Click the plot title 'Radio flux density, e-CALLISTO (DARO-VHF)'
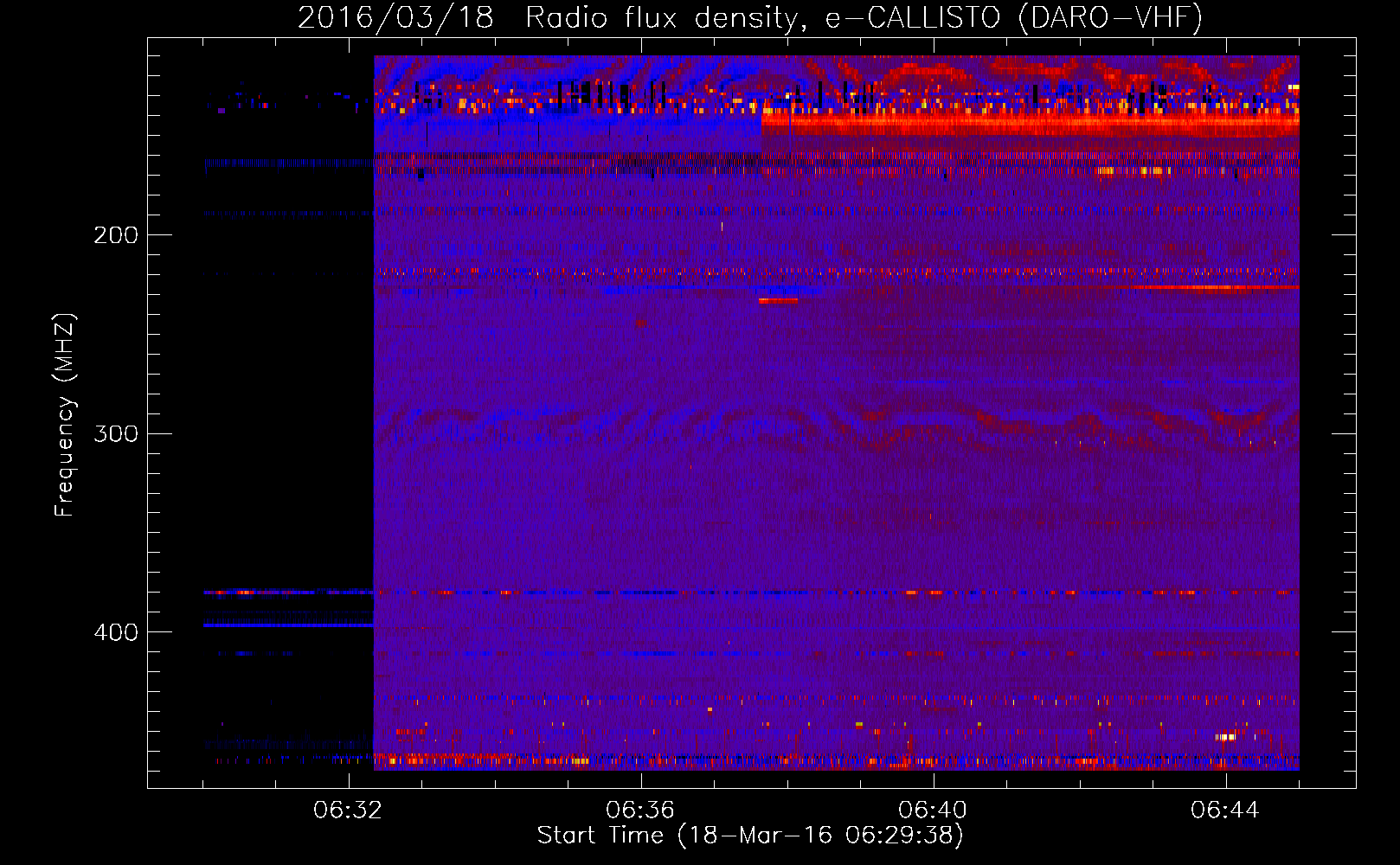This screenshot has width=1400, height=865. [864, 17]
